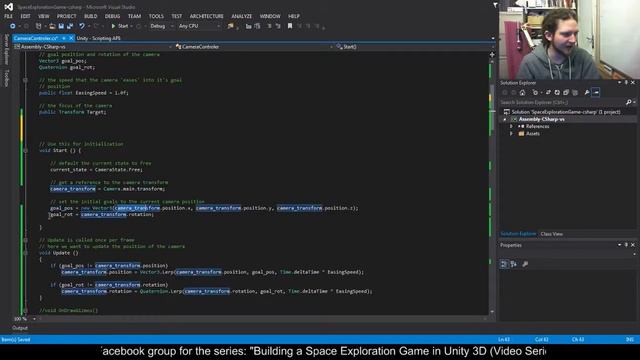Viewport: 640px width, 360px height.
Task: Open the PROJECT menu
Action: (67, 16)
